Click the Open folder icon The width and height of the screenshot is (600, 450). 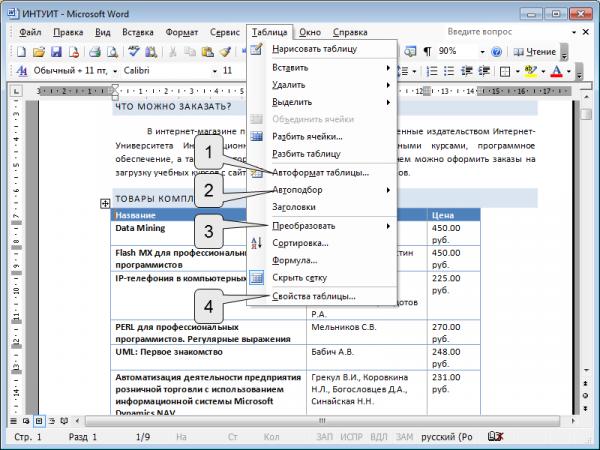coord(39,52)
